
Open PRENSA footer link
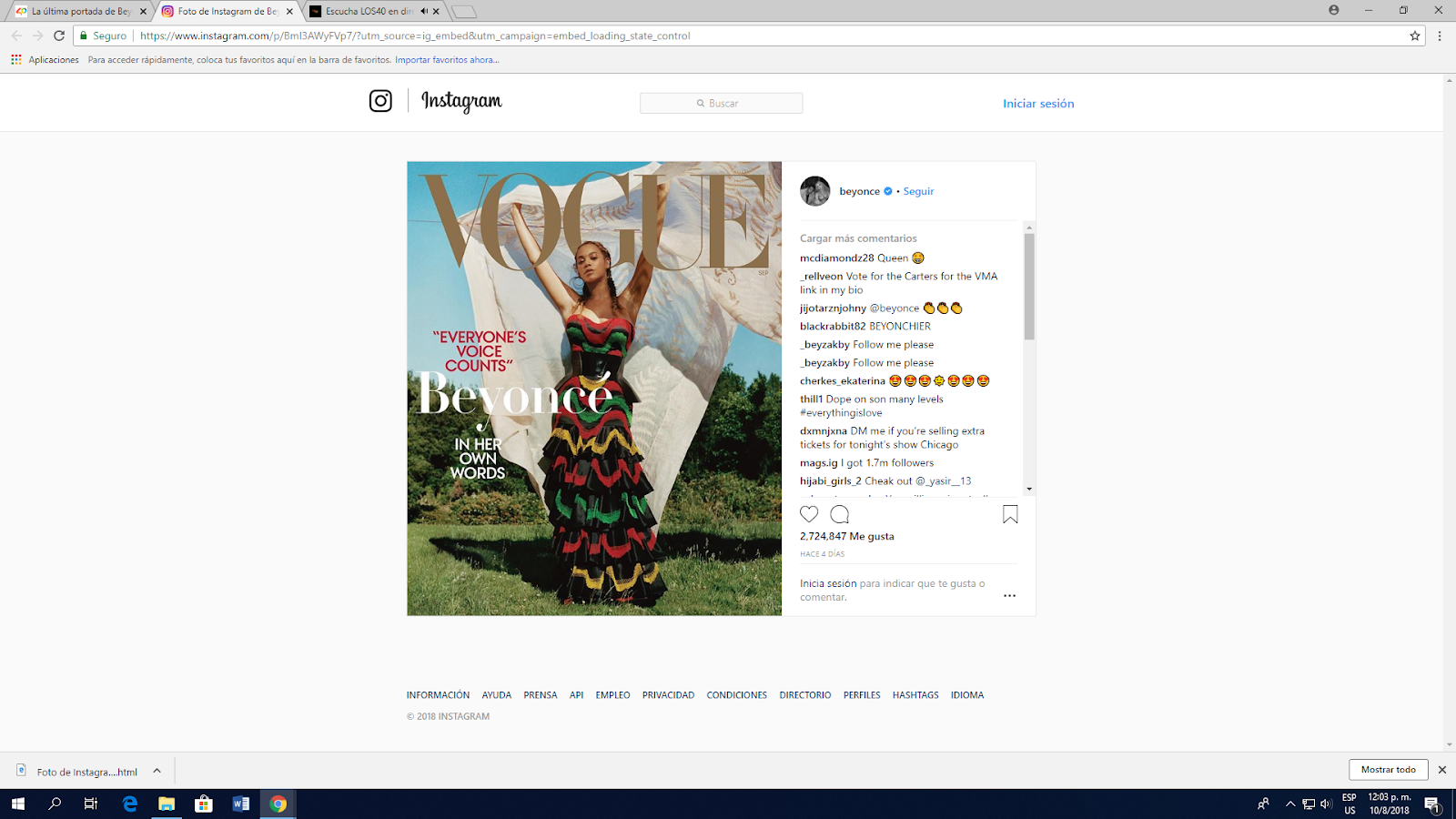(x=540, y=694)
